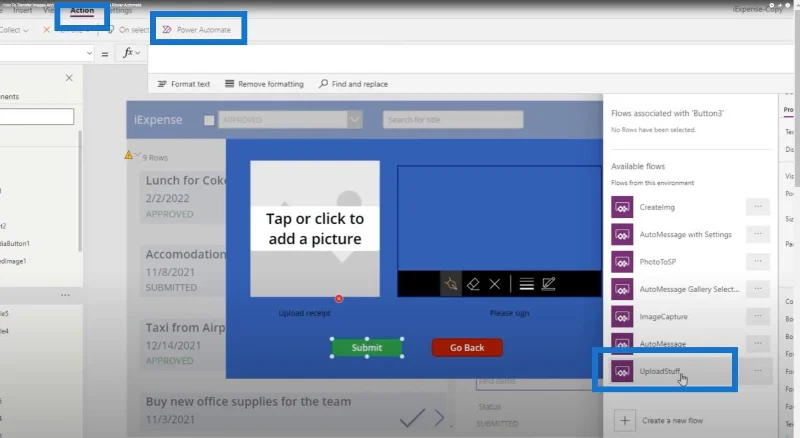Open more options for UploadStuff flow
Screen dimensions: 800x438
tap(758, 371)
